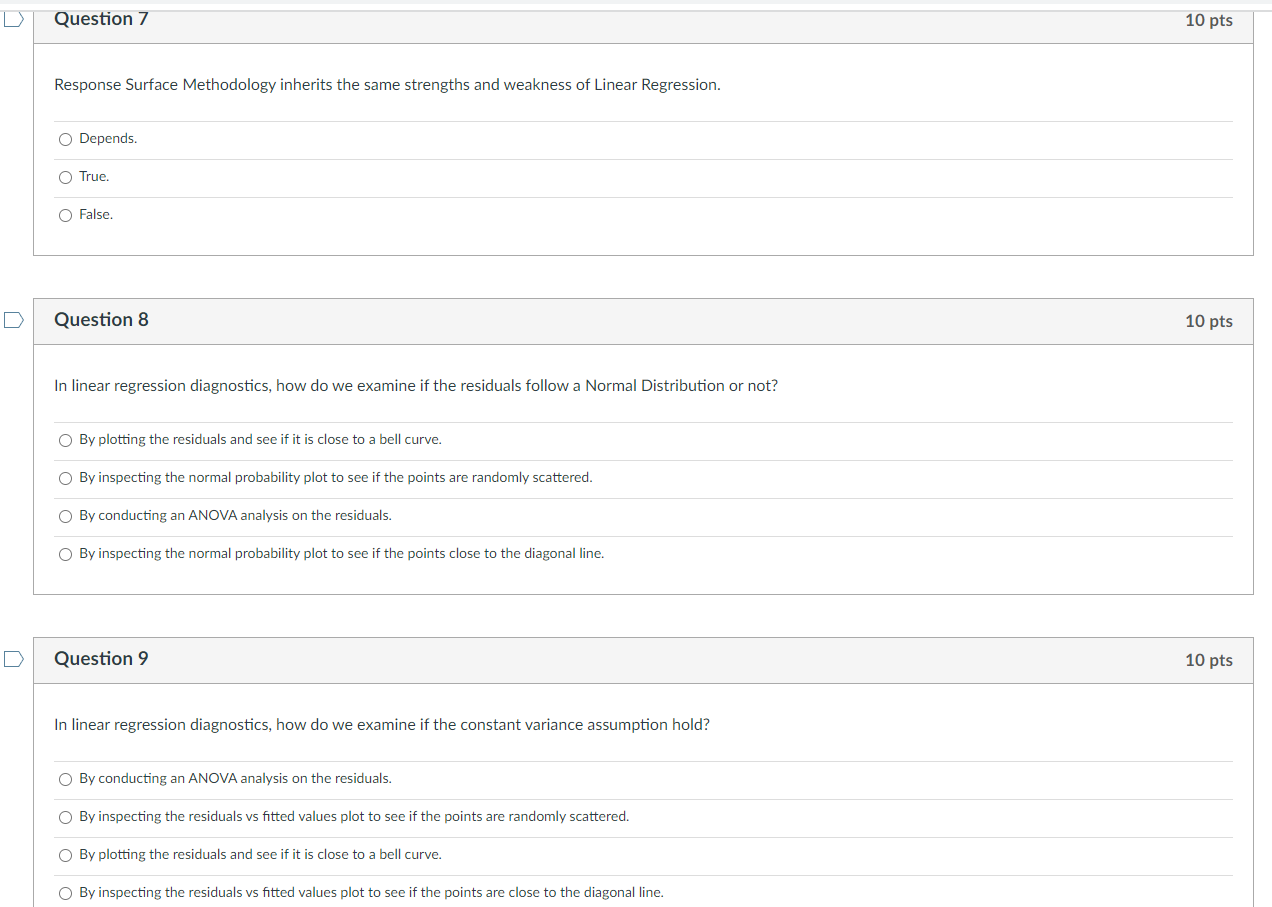Select the 'Depends.' answer for Question 7
The image size is (1272, 907).
[65, 139]
